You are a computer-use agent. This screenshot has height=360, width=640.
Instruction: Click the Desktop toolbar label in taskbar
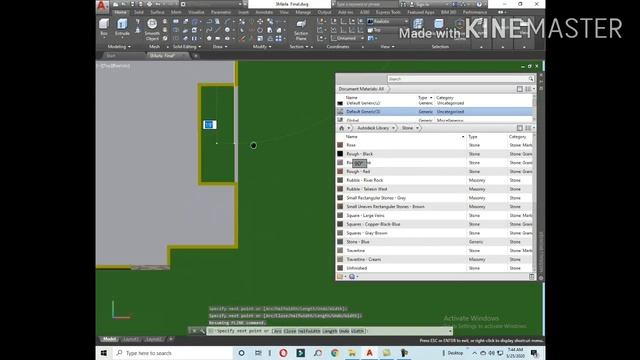(x=455, y=353)
